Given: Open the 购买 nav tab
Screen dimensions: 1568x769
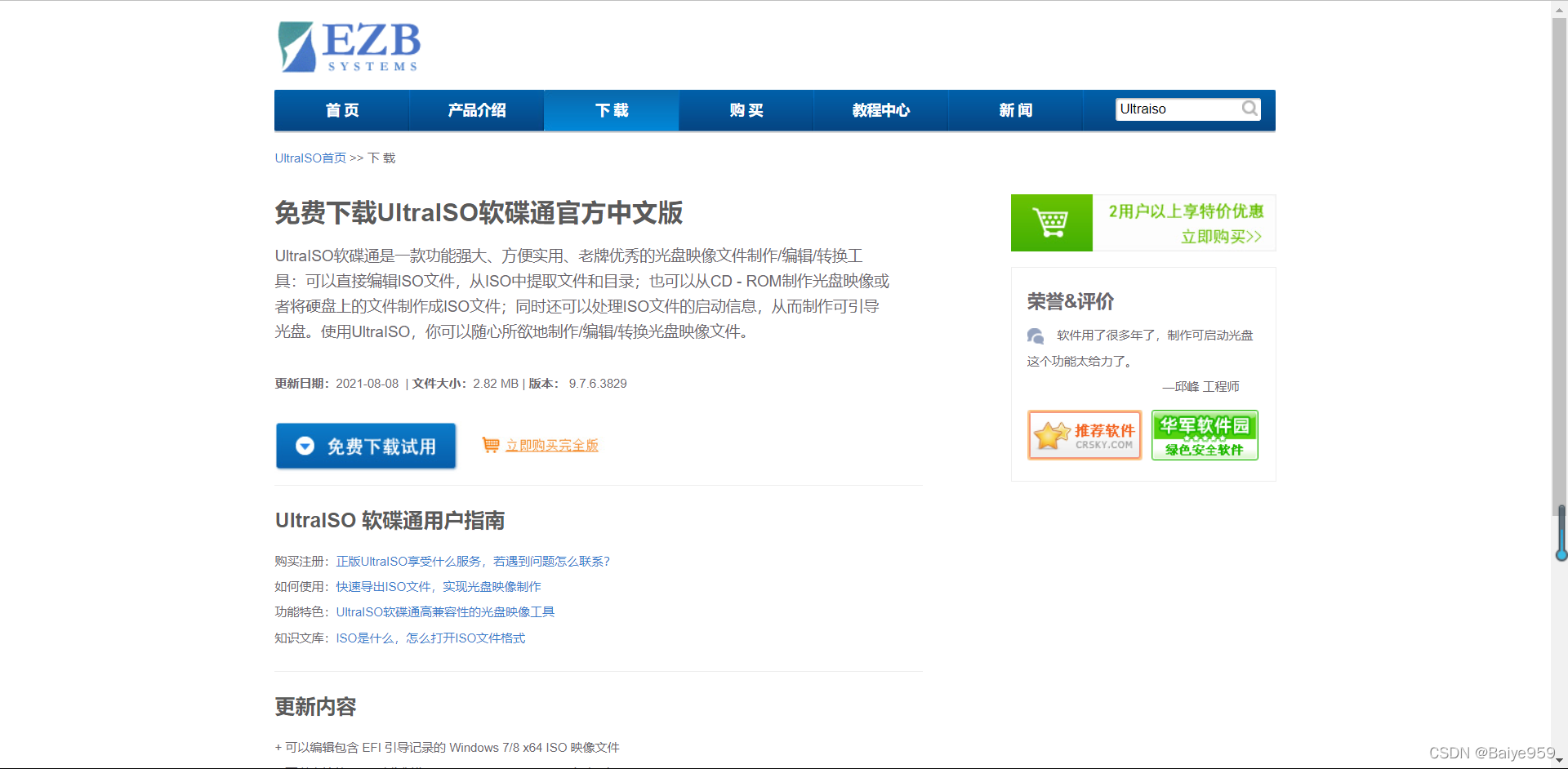Looking at the screenshot, I should (746, 110).
